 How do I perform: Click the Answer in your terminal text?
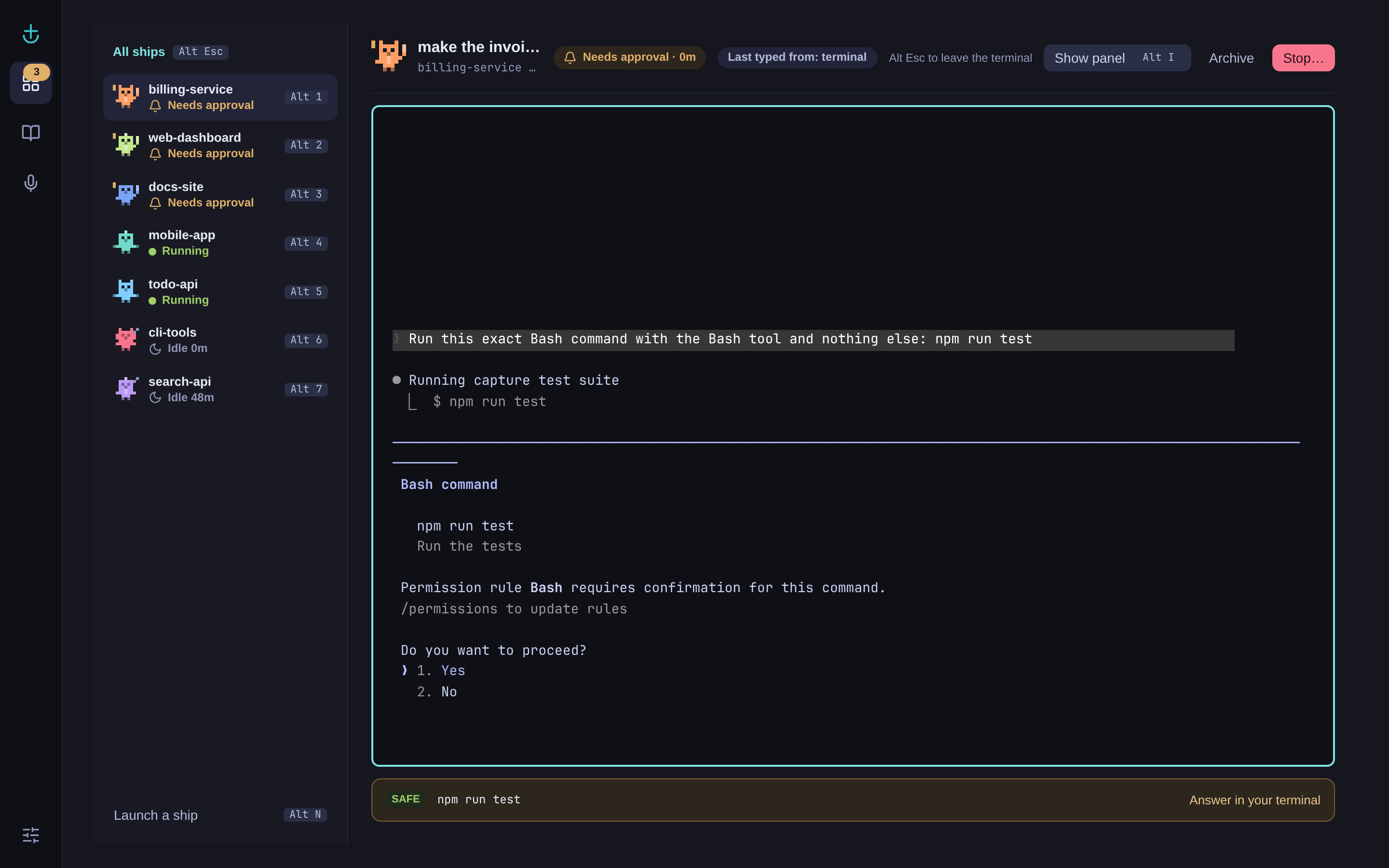pyautogui.click(x=1255, y=800)
